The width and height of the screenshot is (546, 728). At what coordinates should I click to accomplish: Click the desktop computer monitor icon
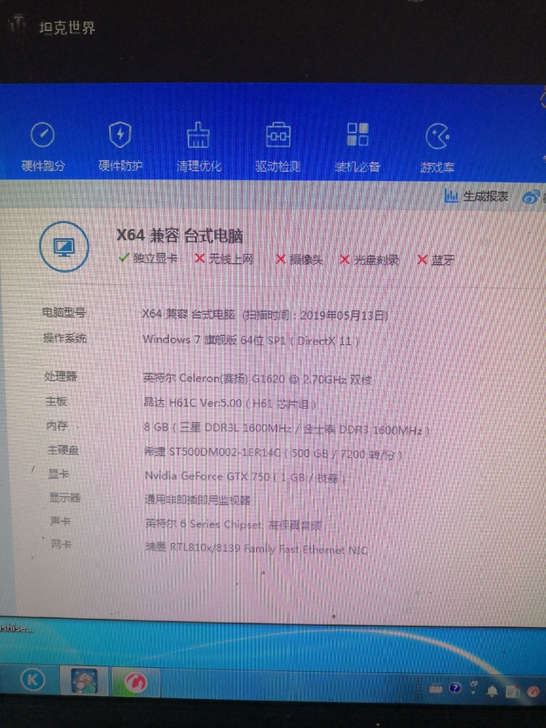coord(64,247)
